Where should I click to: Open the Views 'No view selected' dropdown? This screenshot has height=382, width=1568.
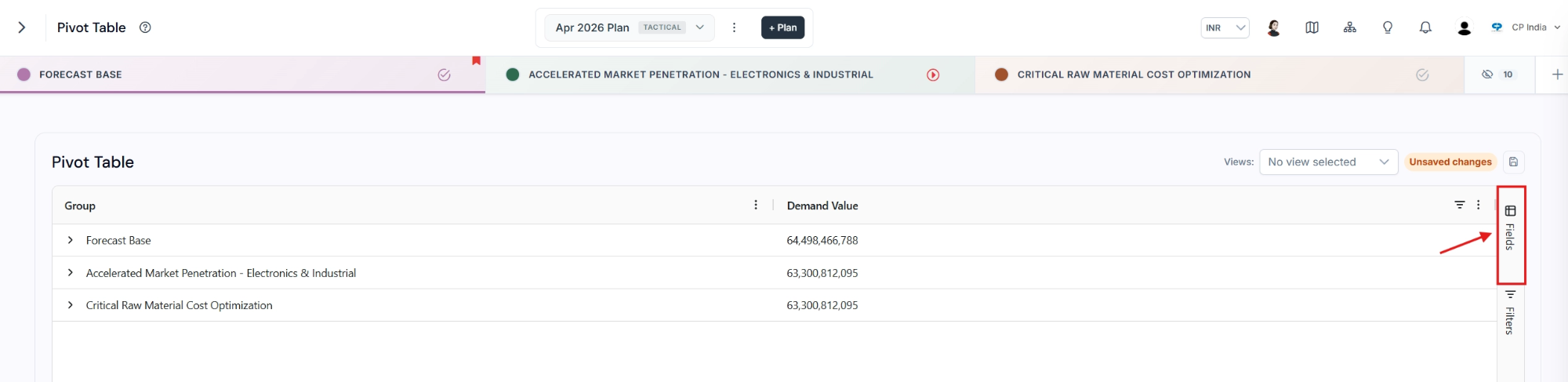[1328, 162]
